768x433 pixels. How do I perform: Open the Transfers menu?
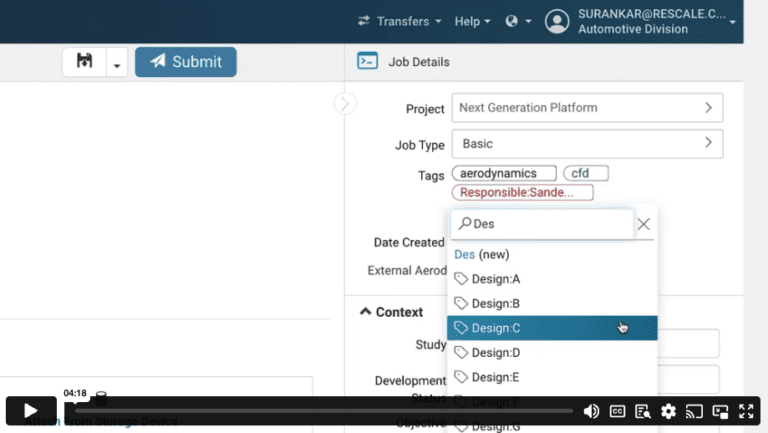point(399,21)
